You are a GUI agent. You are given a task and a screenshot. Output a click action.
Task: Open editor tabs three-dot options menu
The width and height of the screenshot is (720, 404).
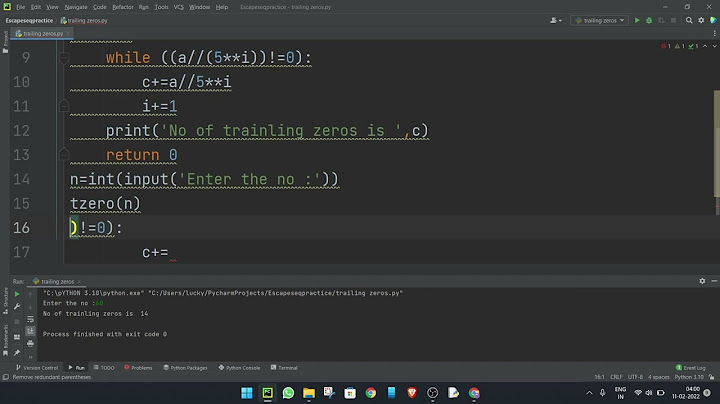pyautogui.click(x=714, y=34)
